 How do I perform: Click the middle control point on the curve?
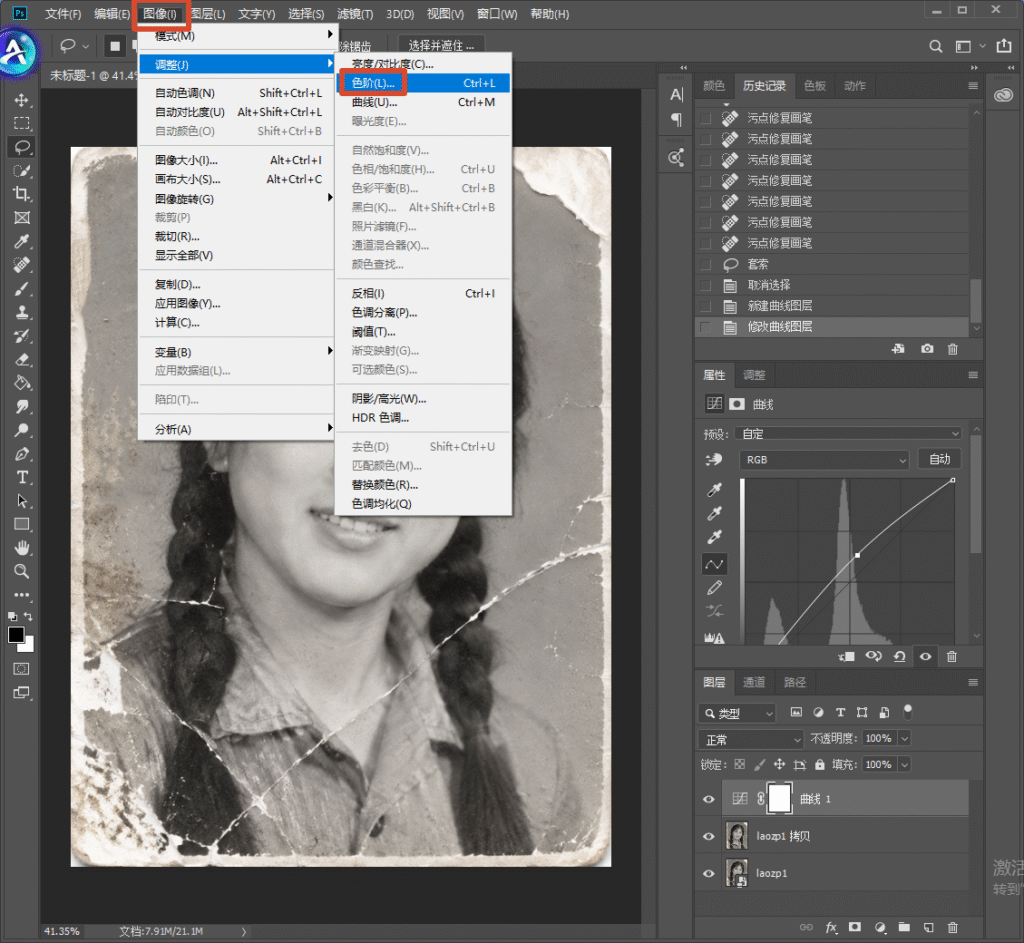(857, 555)
